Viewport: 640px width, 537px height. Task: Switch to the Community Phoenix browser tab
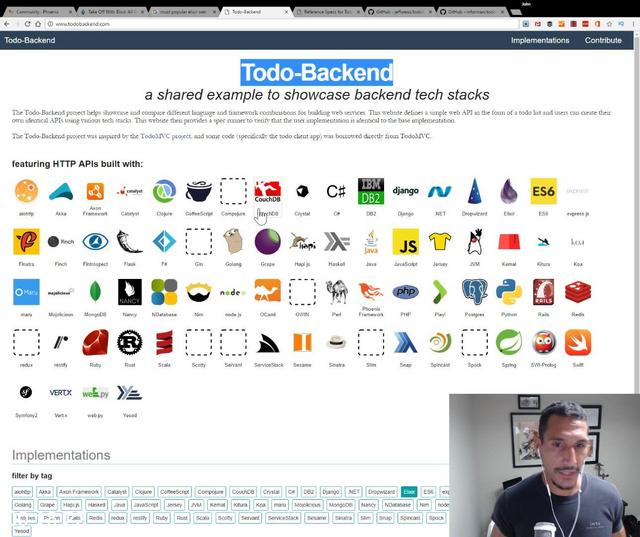pyautogui.click(x=40, y=12)
